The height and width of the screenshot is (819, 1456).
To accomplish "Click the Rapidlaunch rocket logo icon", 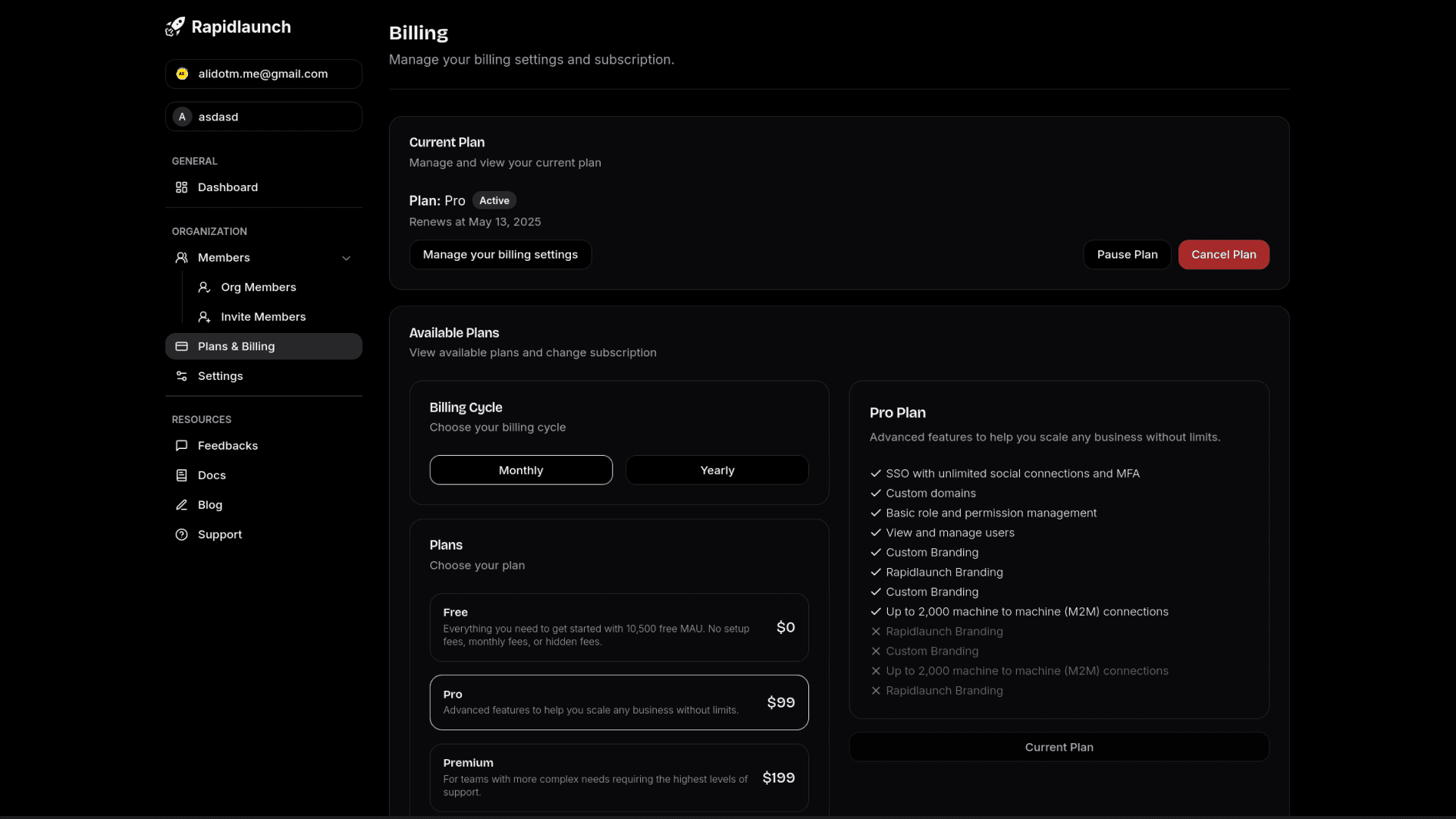I will coord(175,27).
